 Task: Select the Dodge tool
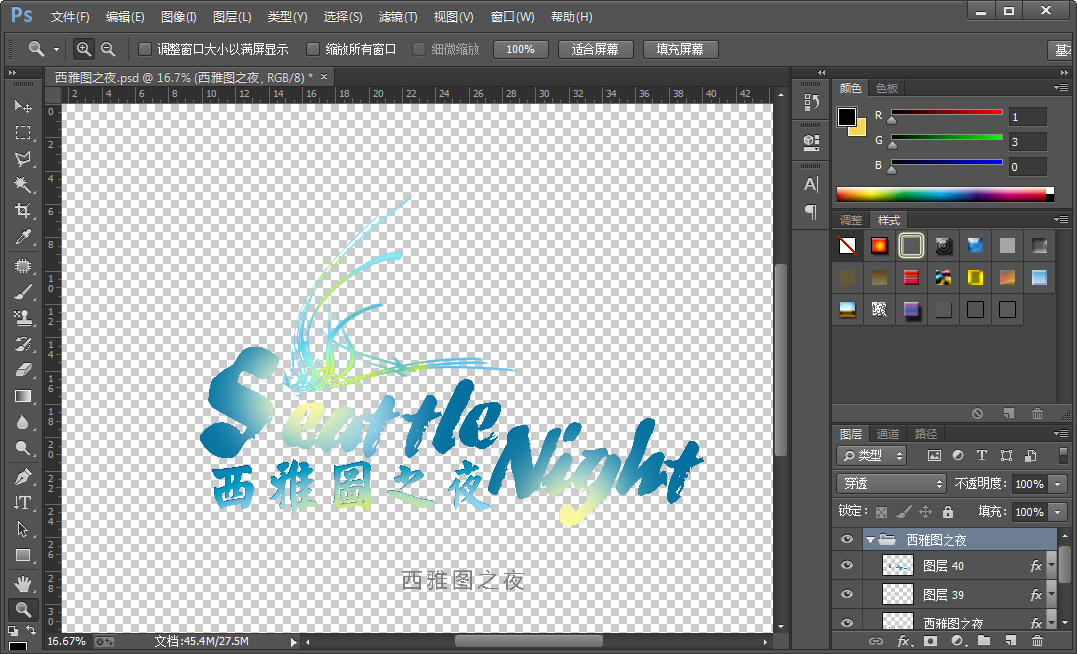coord(23,448)
